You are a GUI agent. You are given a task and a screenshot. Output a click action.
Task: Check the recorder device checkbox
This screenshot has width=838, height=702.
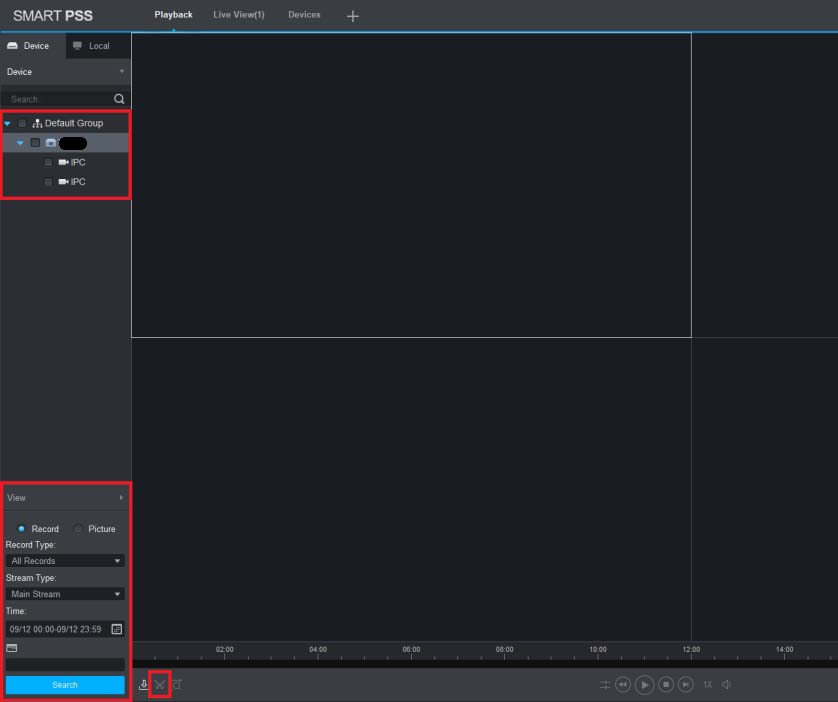(x=35, y=143)
